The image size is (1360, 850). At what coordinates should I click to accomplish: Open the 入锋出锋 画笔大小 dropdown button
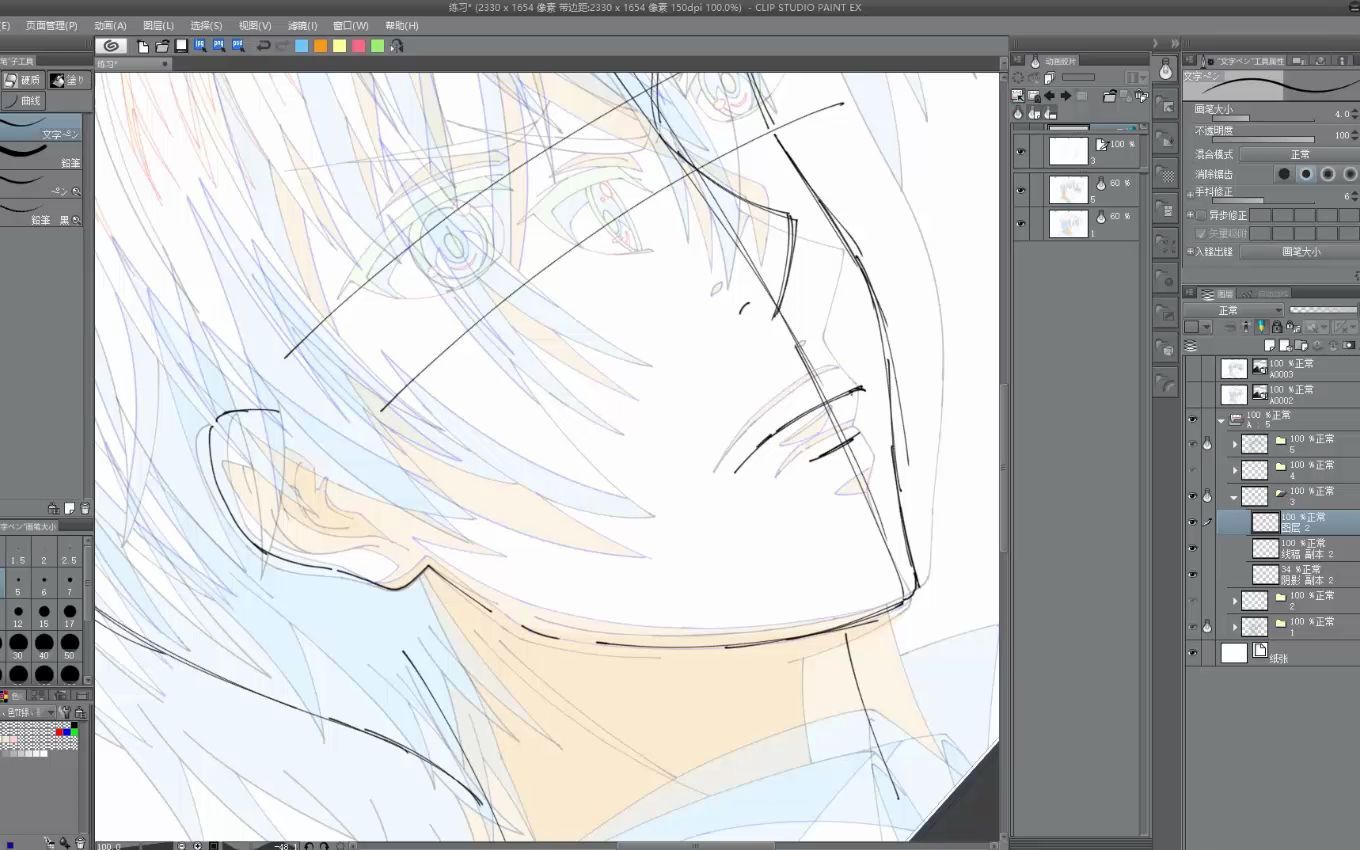coord(1298,252)
